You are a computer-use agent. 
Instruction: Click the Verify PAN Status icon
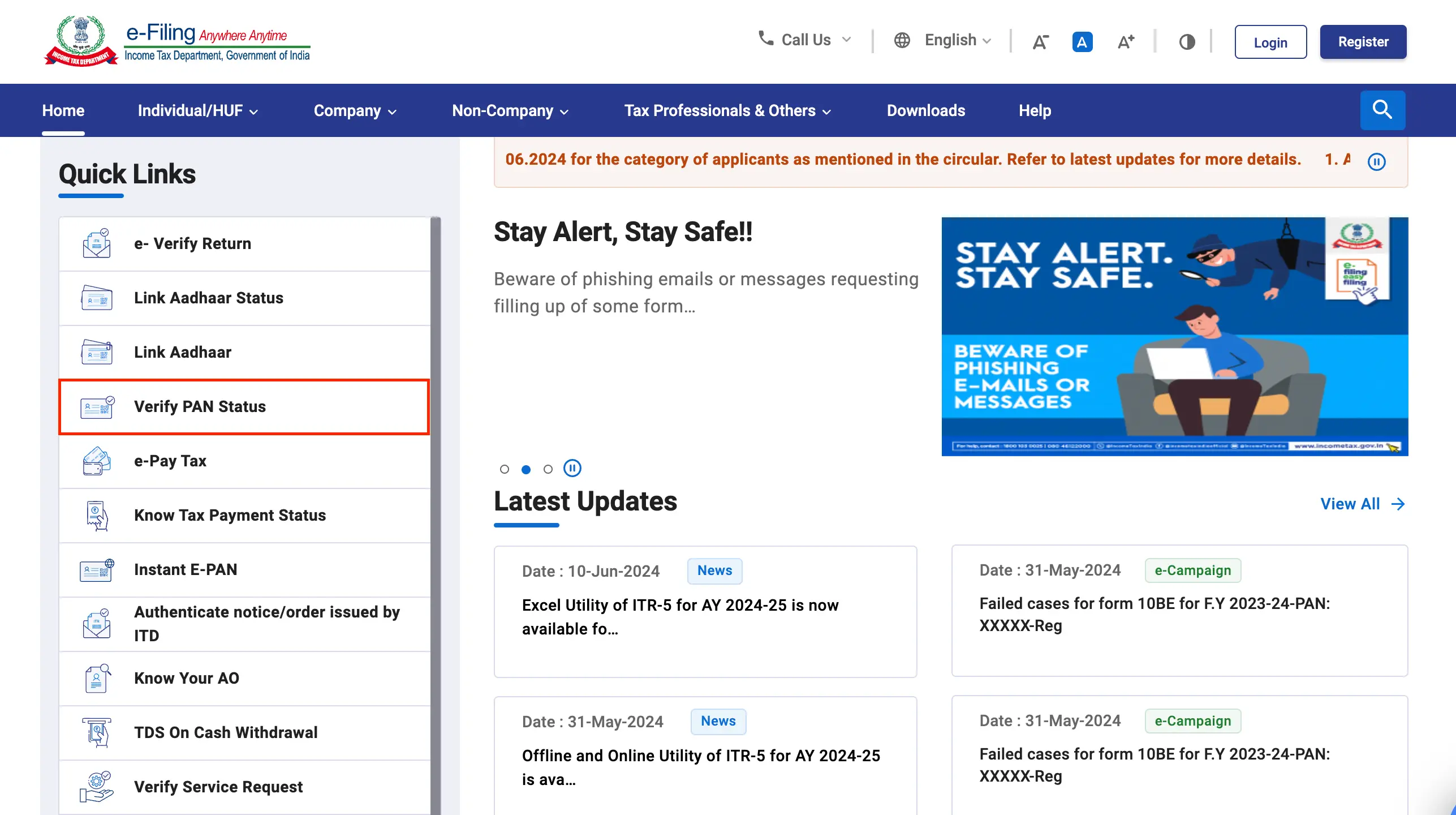click(x=96, y=406)
